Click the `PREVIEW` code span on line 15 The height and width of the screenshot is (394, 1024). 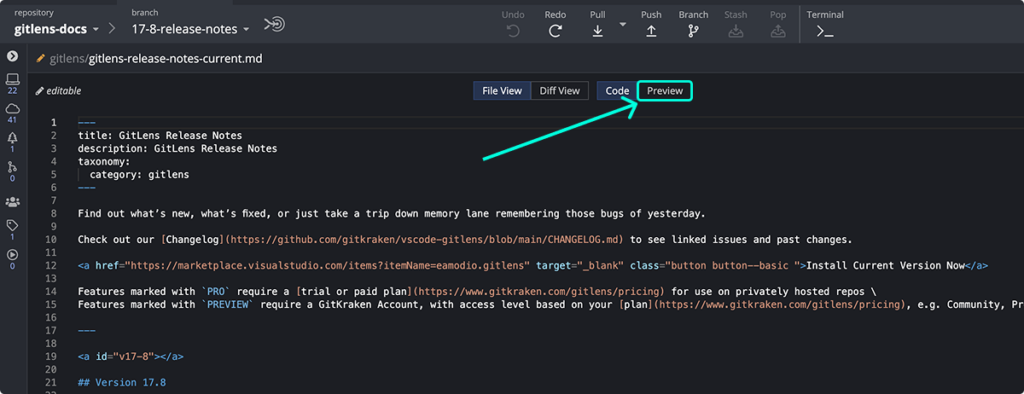click(x=228, y=304)
